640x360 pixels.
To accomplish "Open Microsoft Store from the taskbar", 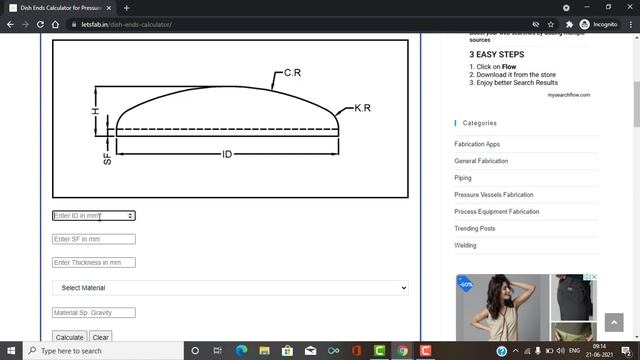I will tap(287, 351).
